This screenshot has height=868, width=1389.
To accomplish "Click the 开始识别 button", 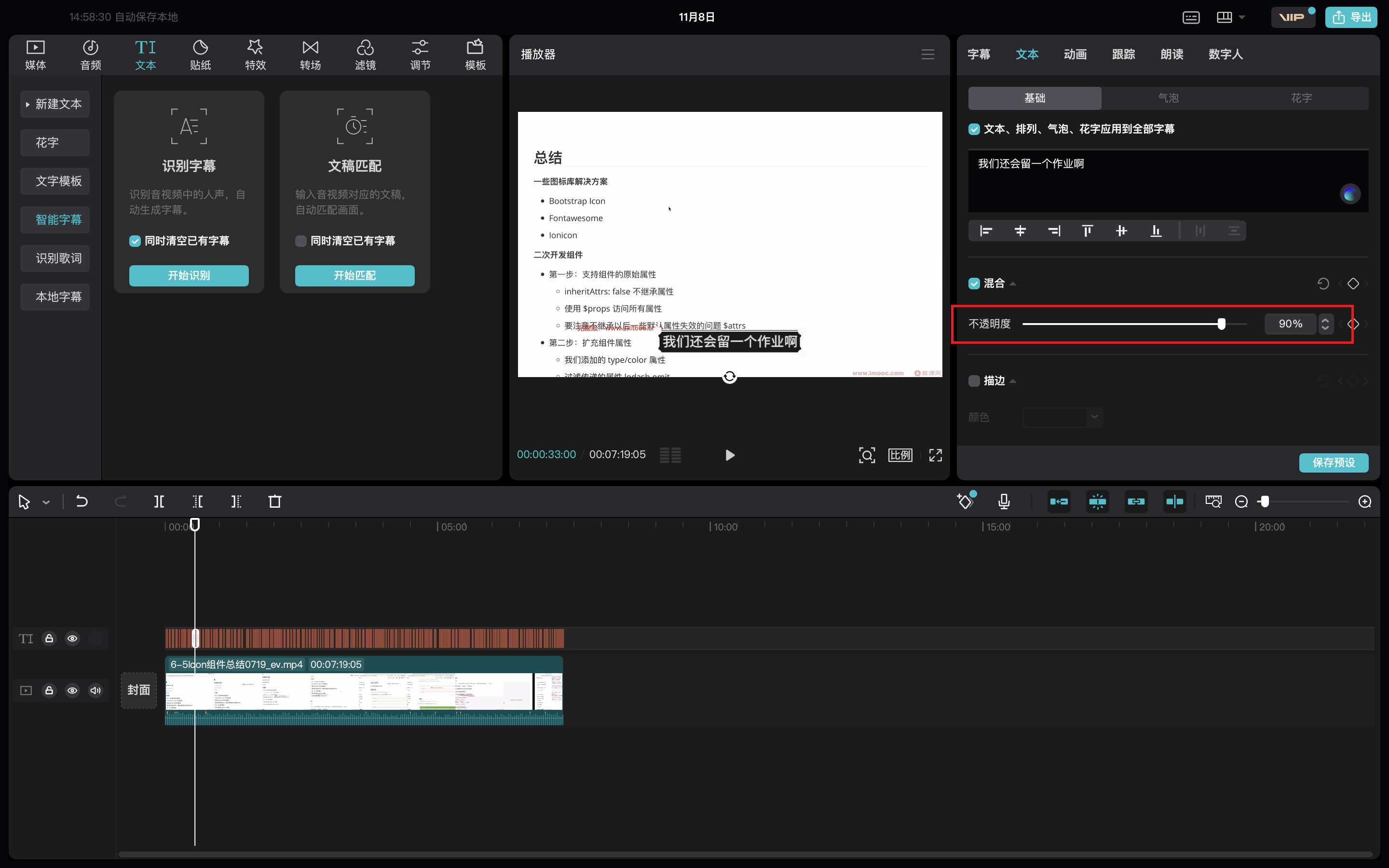I will (x=189, y=275).
